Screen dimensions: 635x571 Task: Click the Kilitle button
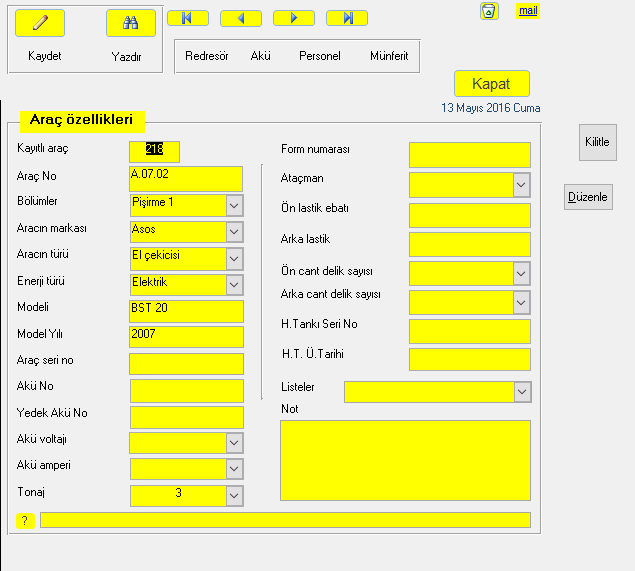(597, 142)
